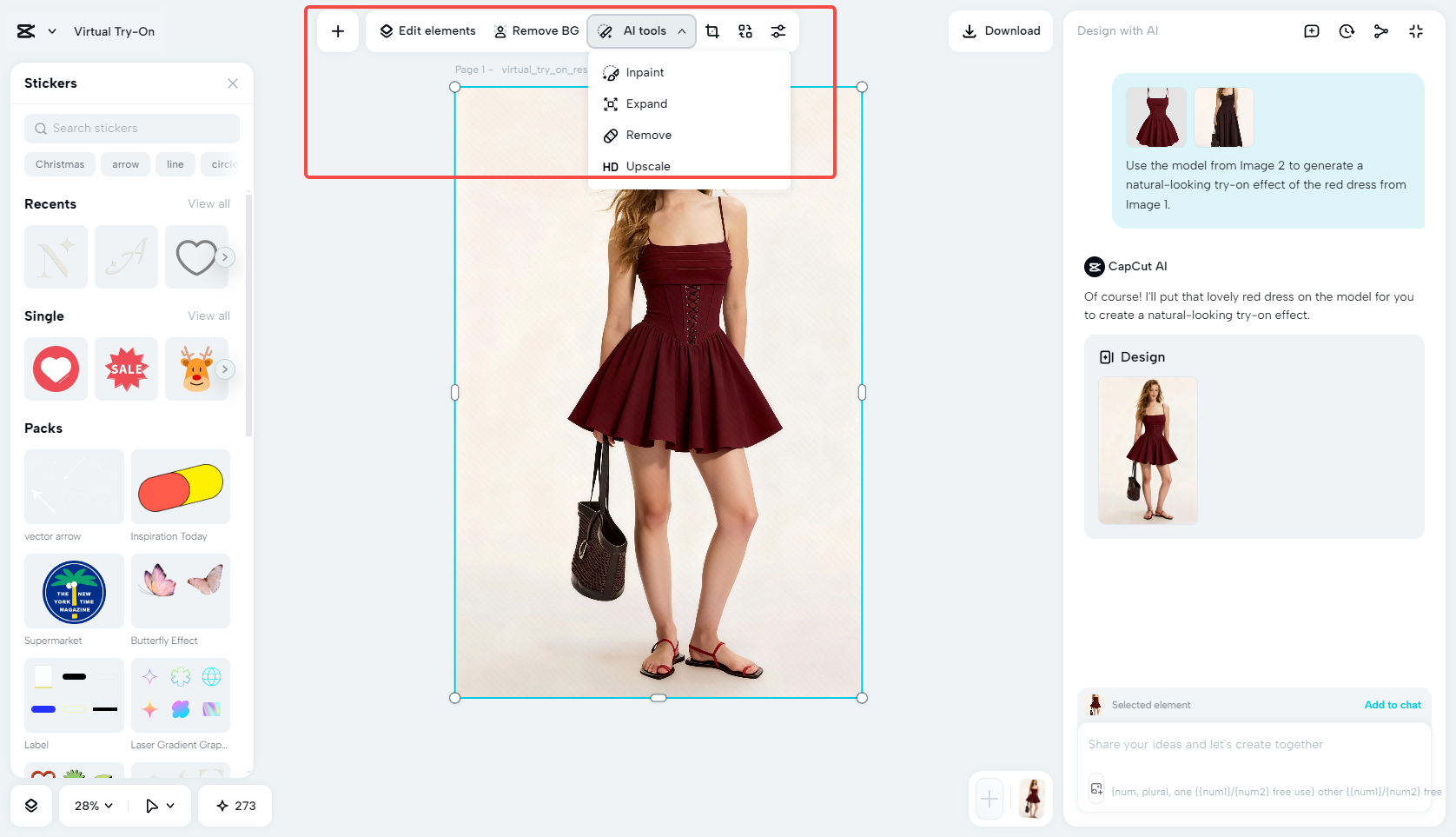Screen dimensions: 1456x837
Task: Close the Stickers panel
Action: tap(233, 83)
